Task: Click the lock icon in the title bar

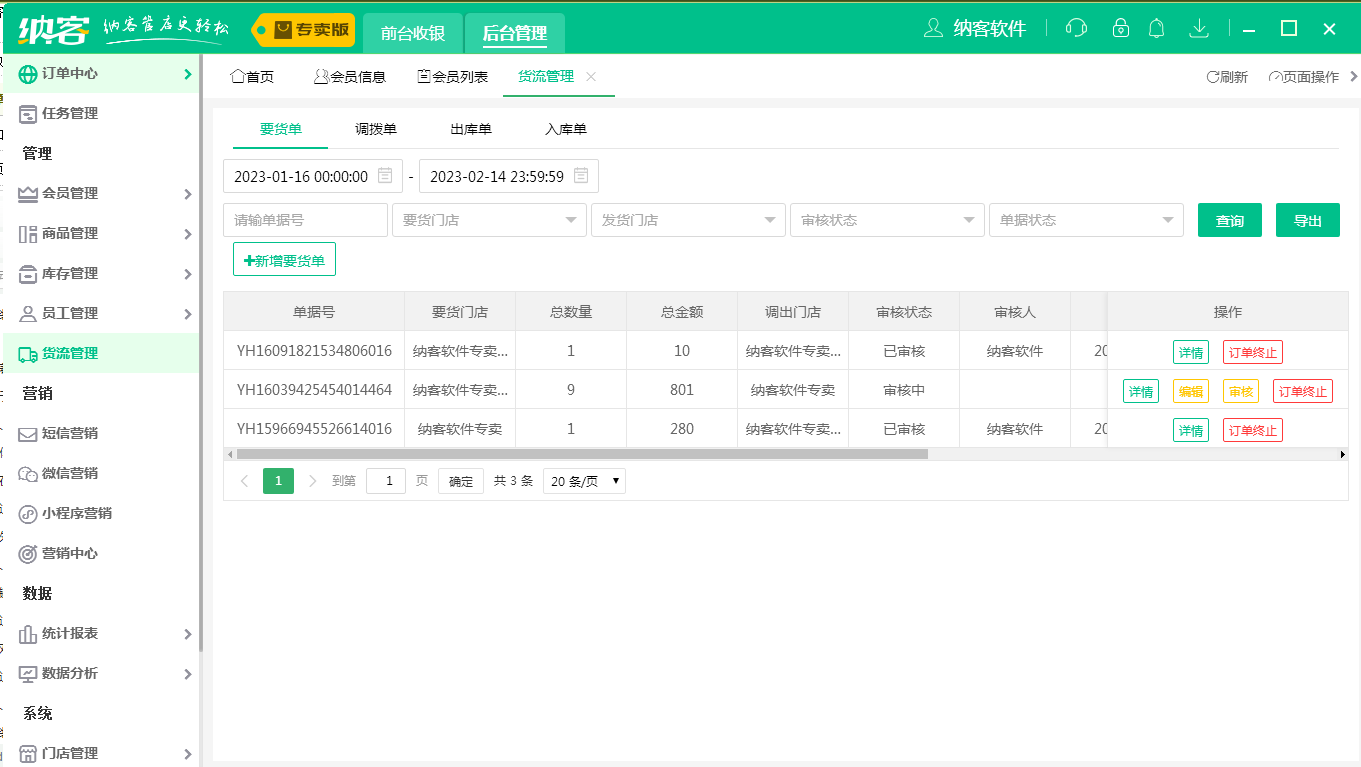Action: pyautogui.click(x=1121, y=29)
